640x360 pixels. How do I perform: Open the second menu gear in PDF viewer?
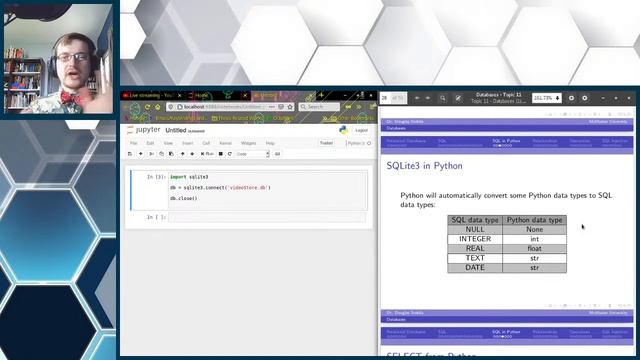tap(584, 98)
